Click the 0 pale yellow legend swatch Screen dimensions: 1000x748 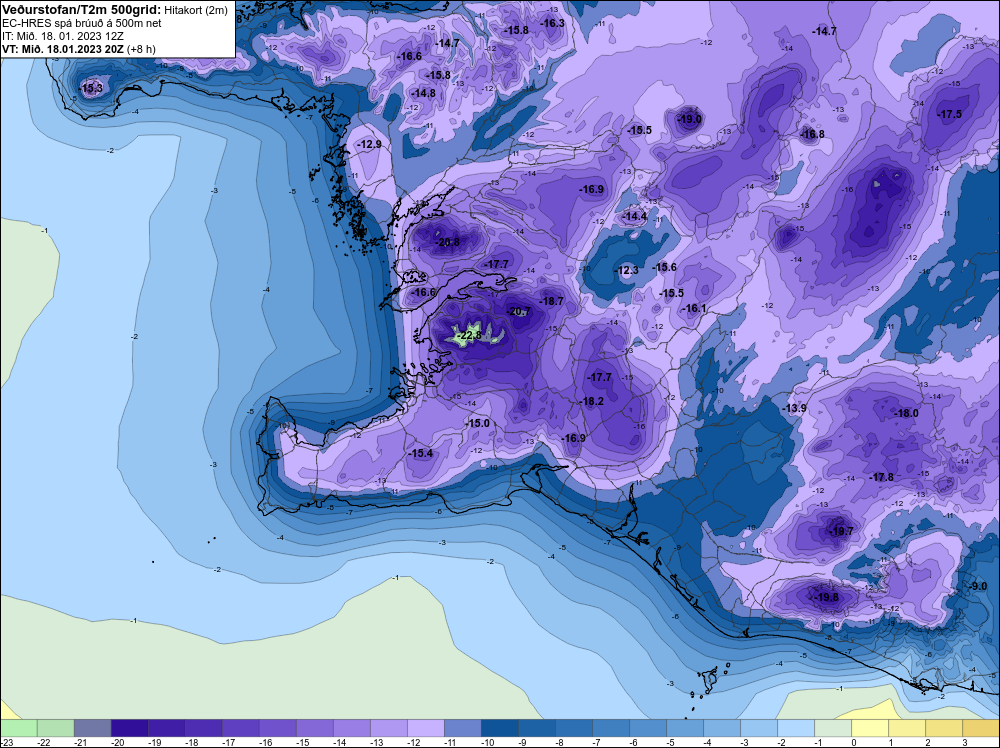coord(870,728)
